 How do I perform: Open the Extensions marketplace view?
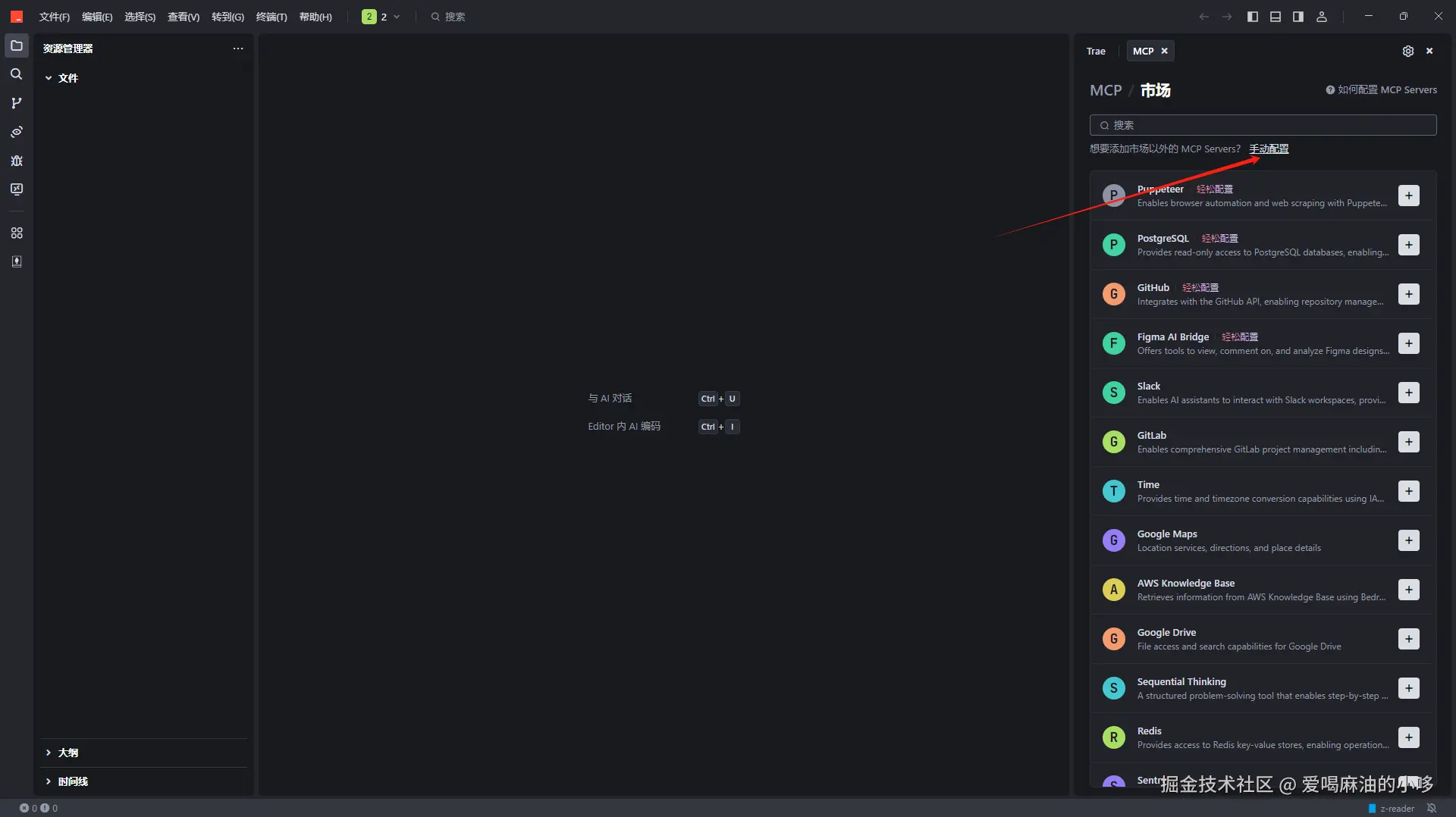(17, 233)
